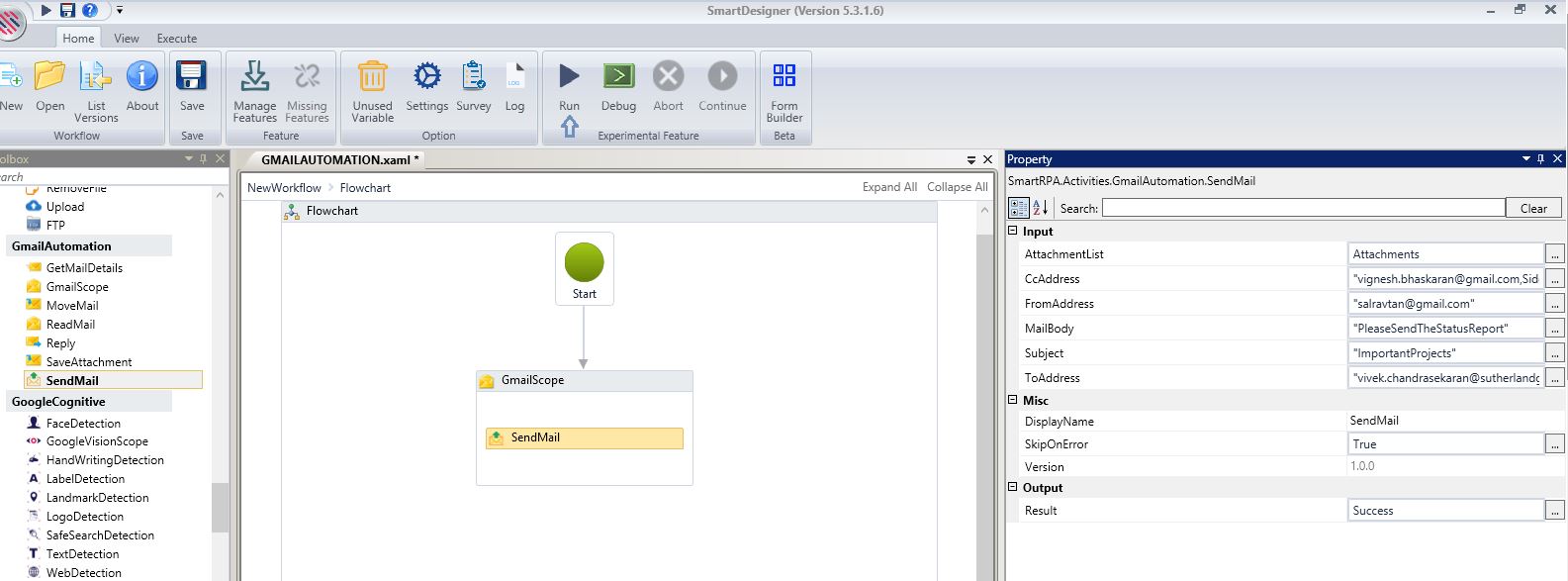Collapse the Misc property section

[1013, 400]
